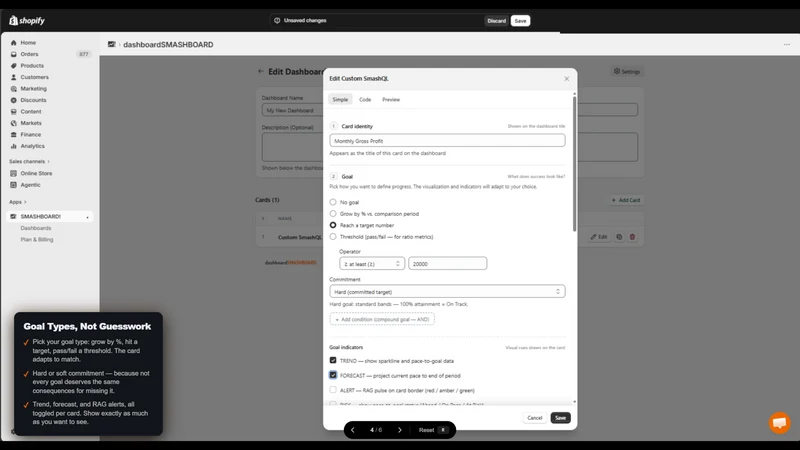The width and height of the screenshot is (800, 450).
Task: Open the chat support bubble
Action: click(779, 423)
